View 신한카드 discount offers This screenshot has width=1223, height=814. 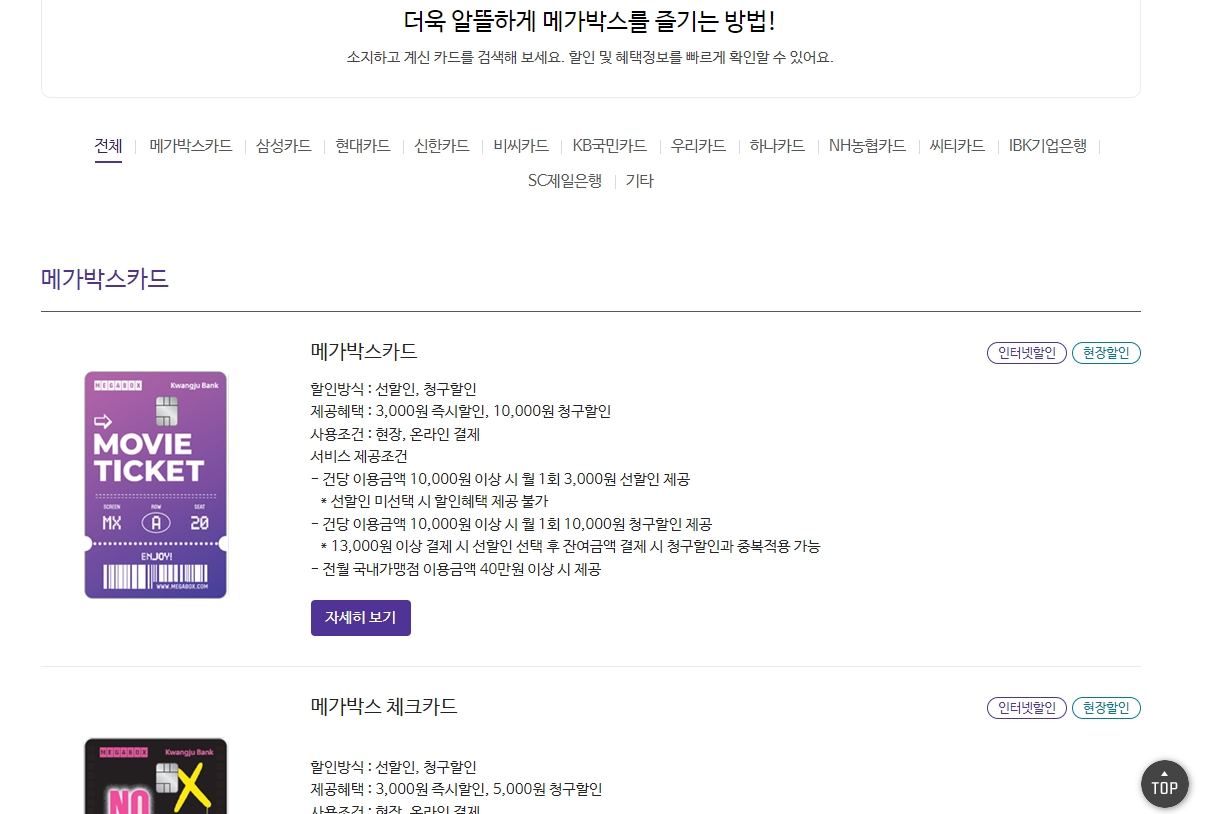coord(441,146)
